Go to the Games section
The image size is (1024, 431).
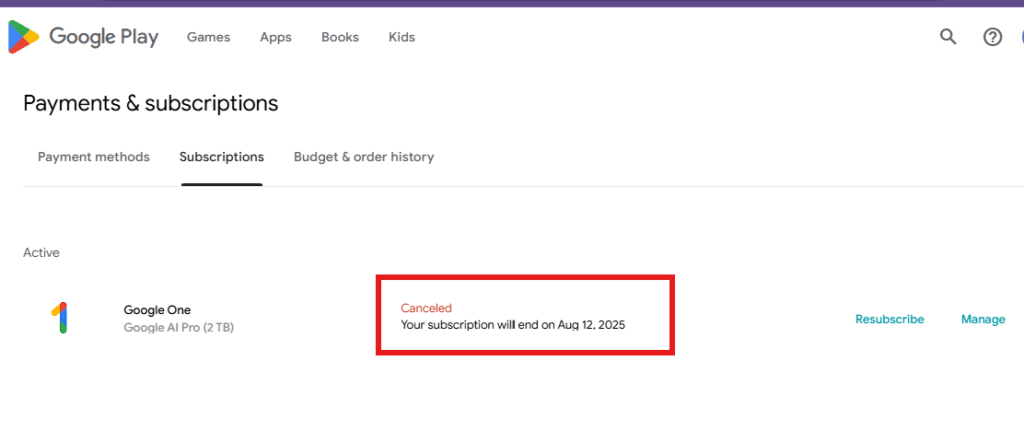click(x=208, y=37)
